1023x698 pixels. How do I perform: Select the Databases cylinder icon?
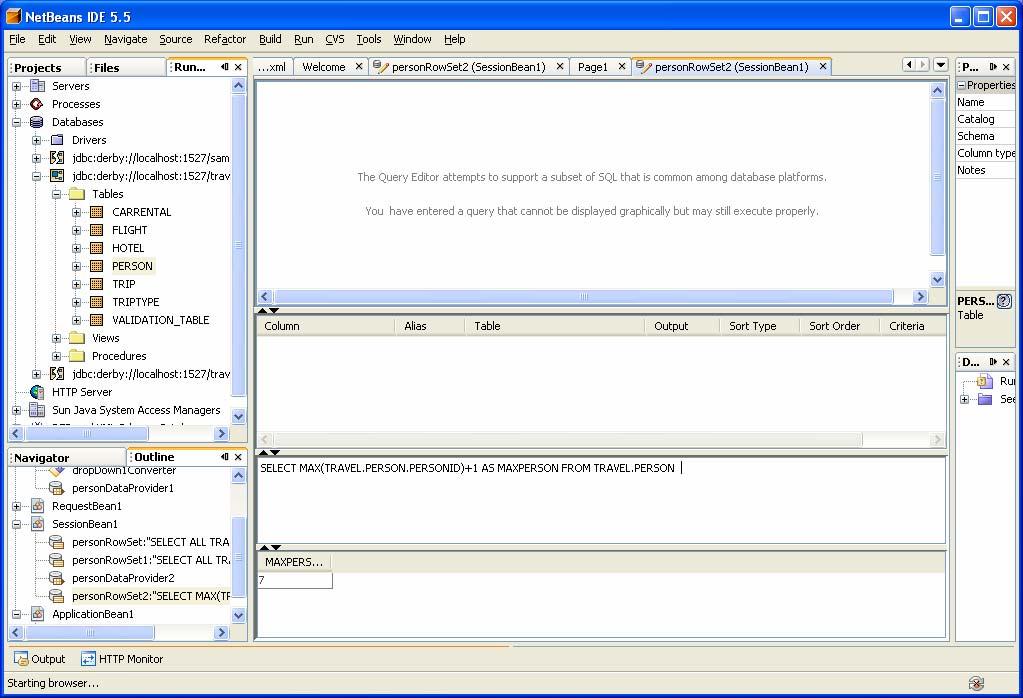click(x=37, y=122)
